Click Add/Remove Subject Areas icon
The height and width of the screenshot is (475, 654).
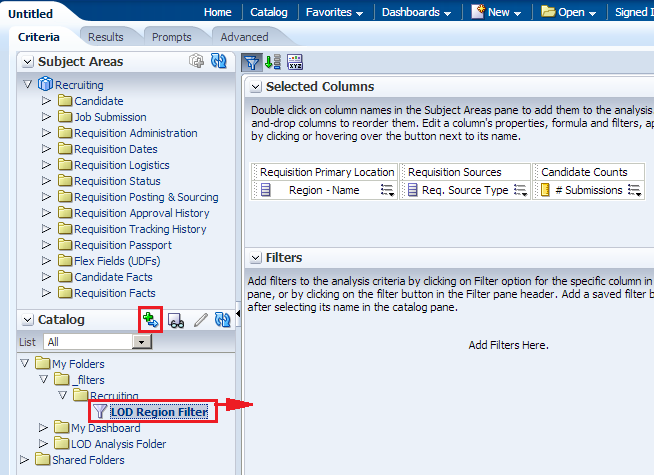click(x=196, y=61)
